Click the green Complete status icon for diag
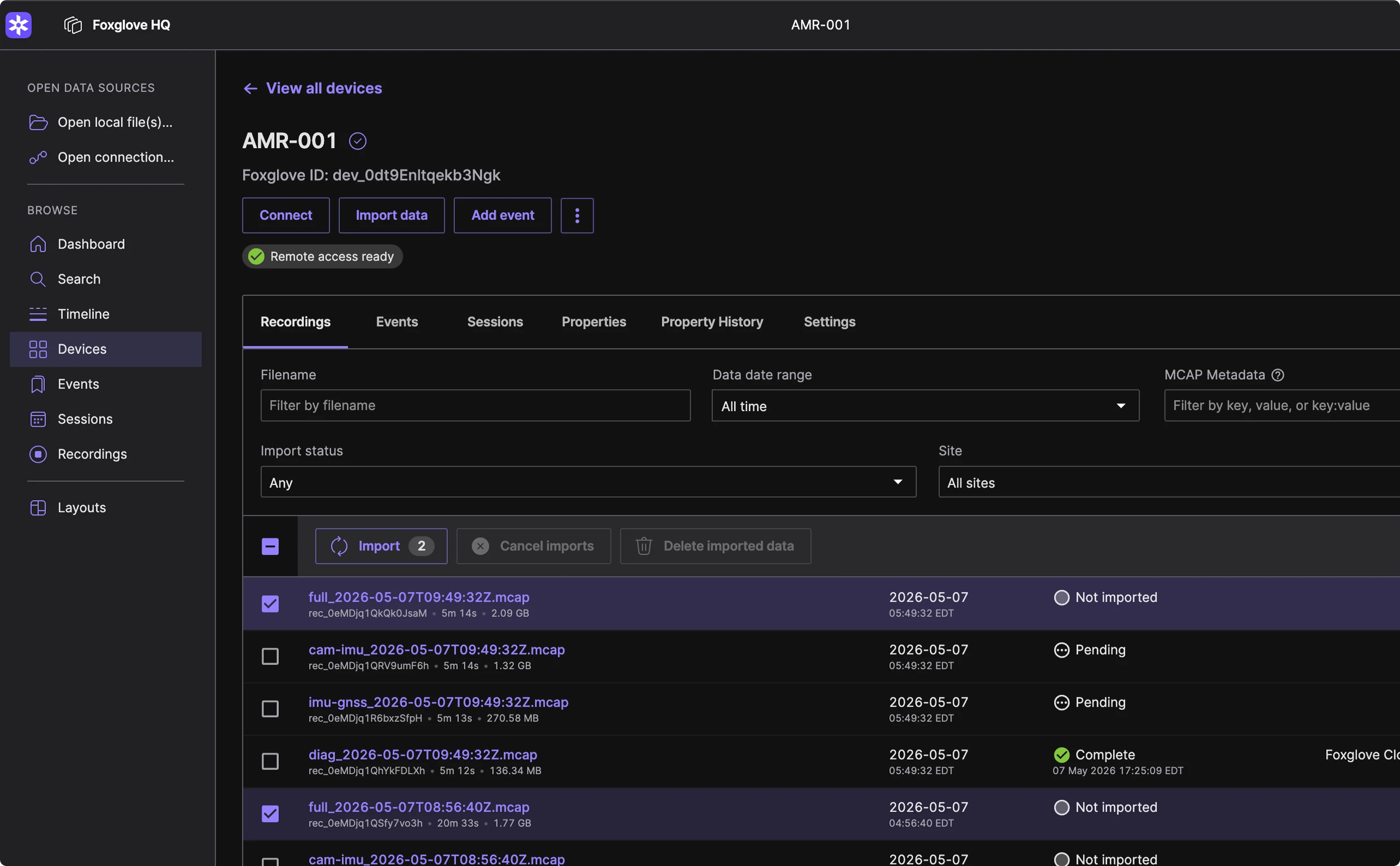Viewport: 1400px width, 866px height. click(x=1061, y=754)
